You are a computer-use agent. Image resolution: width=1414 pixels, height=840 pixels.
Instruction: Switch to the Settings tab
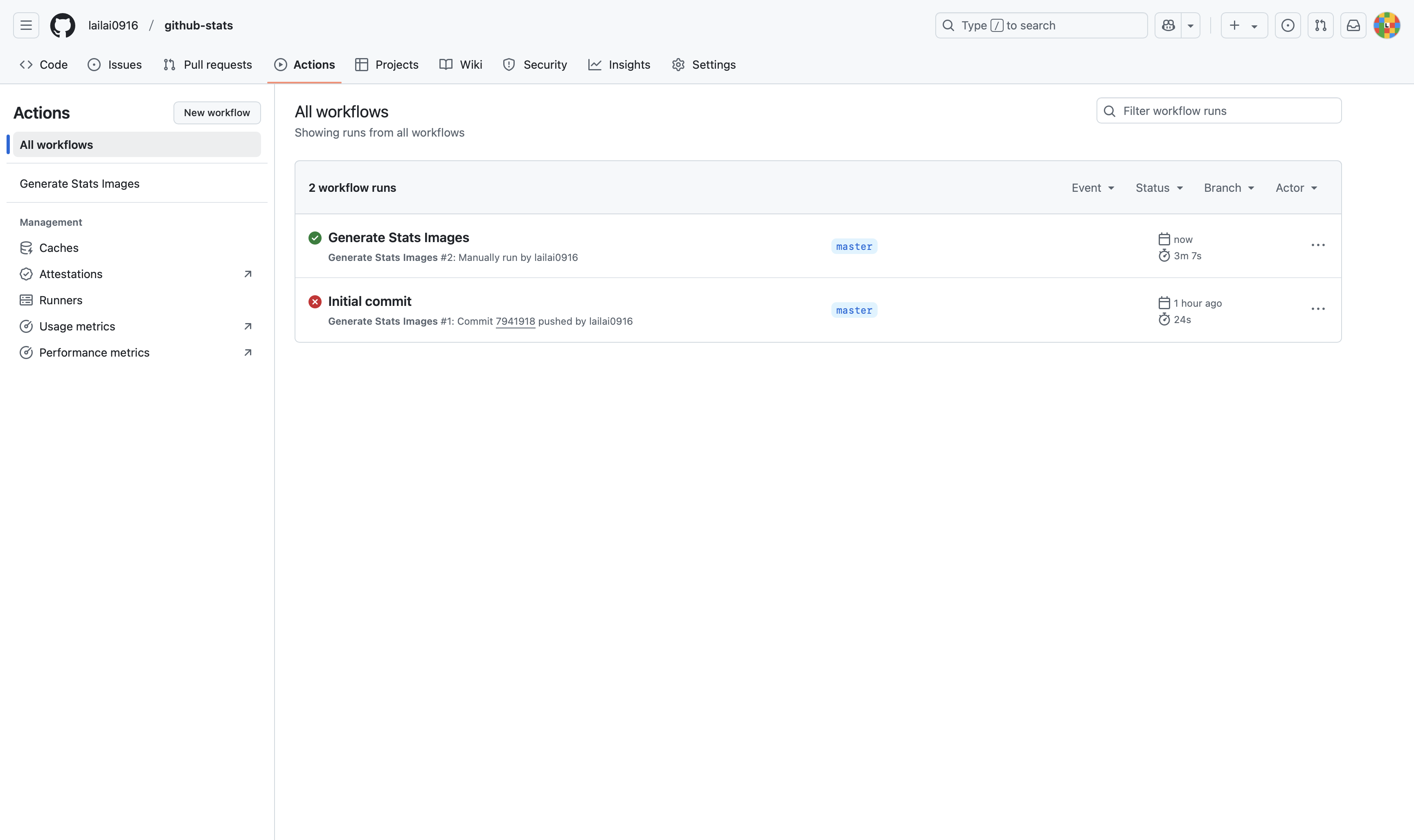pyautogui.click(x=703, y=65)
